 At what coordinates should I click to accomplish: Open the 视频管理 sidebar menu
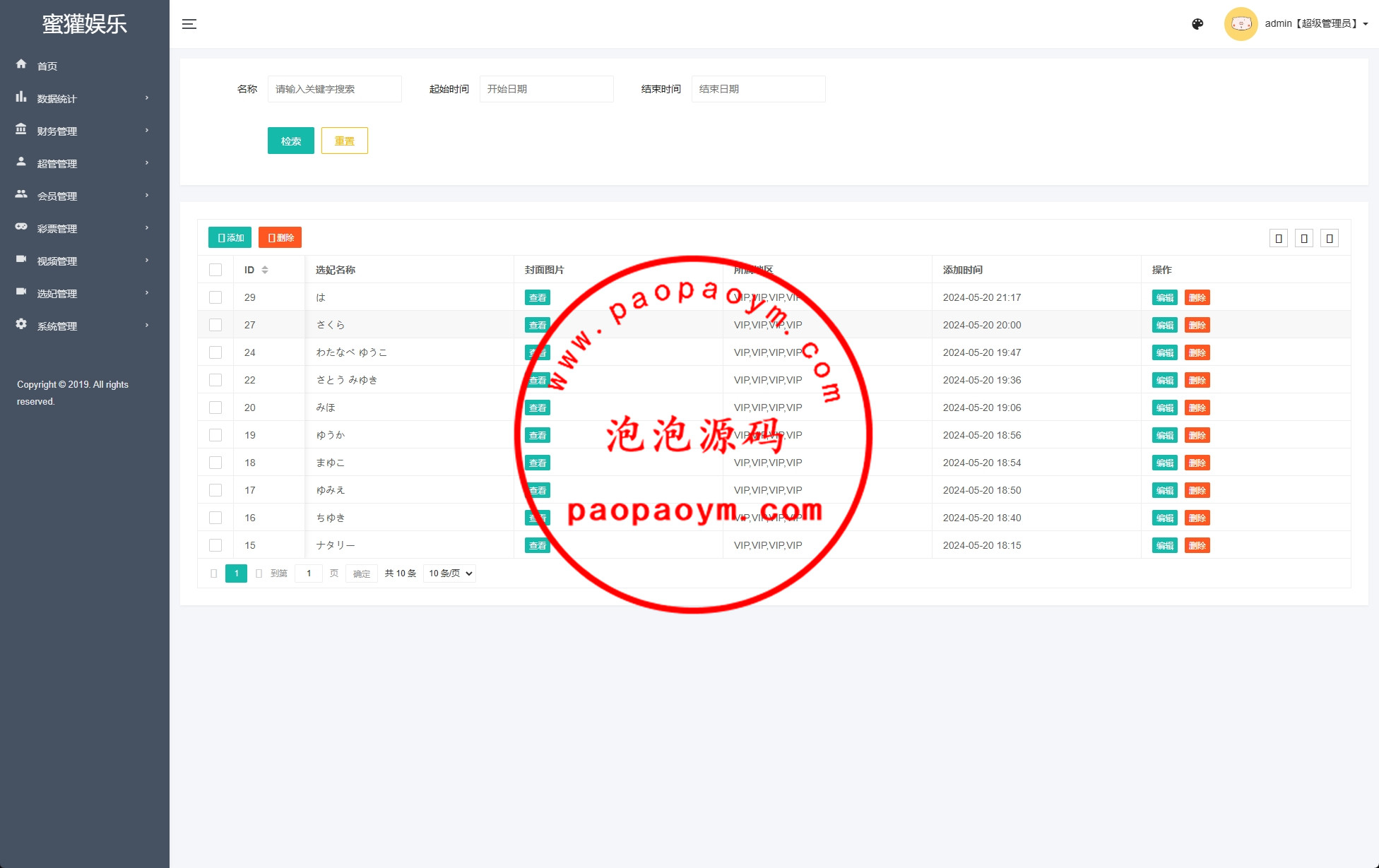pyautogui.click(x=57, y=261)
